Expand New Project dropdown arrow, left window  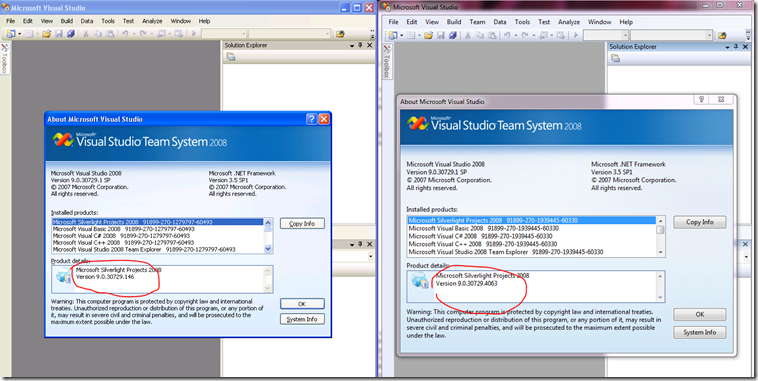(19, 34)
